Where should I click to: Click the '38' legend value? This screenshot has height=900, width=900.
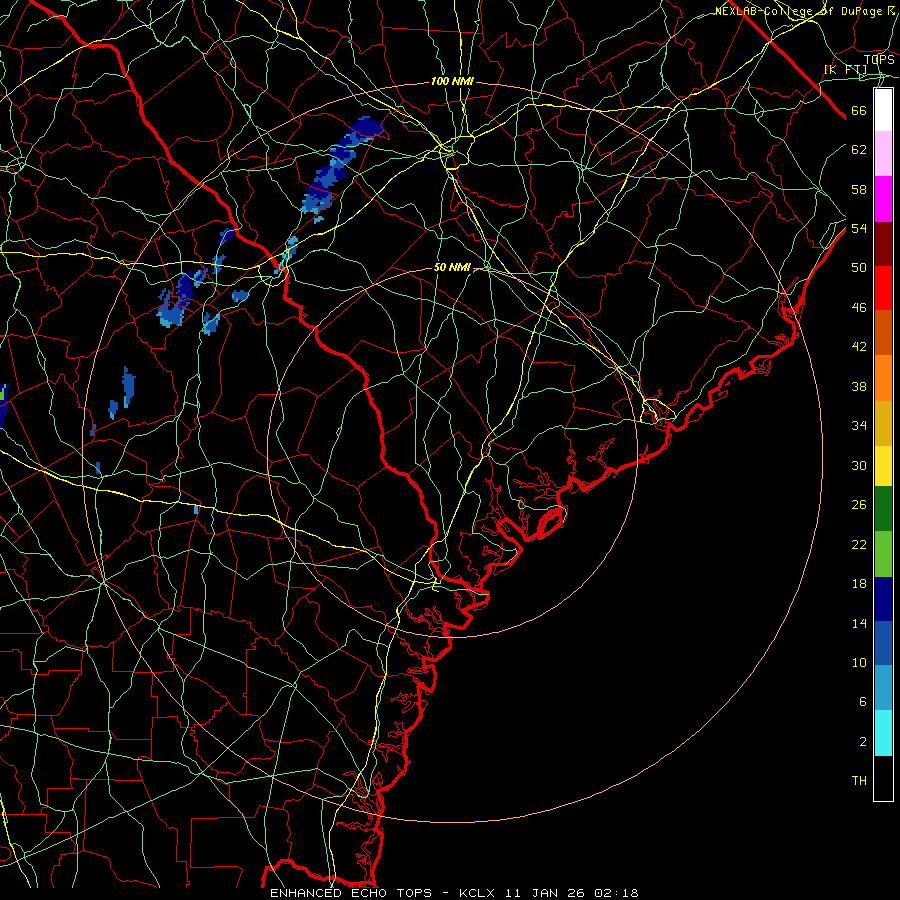tap(859, 386)
